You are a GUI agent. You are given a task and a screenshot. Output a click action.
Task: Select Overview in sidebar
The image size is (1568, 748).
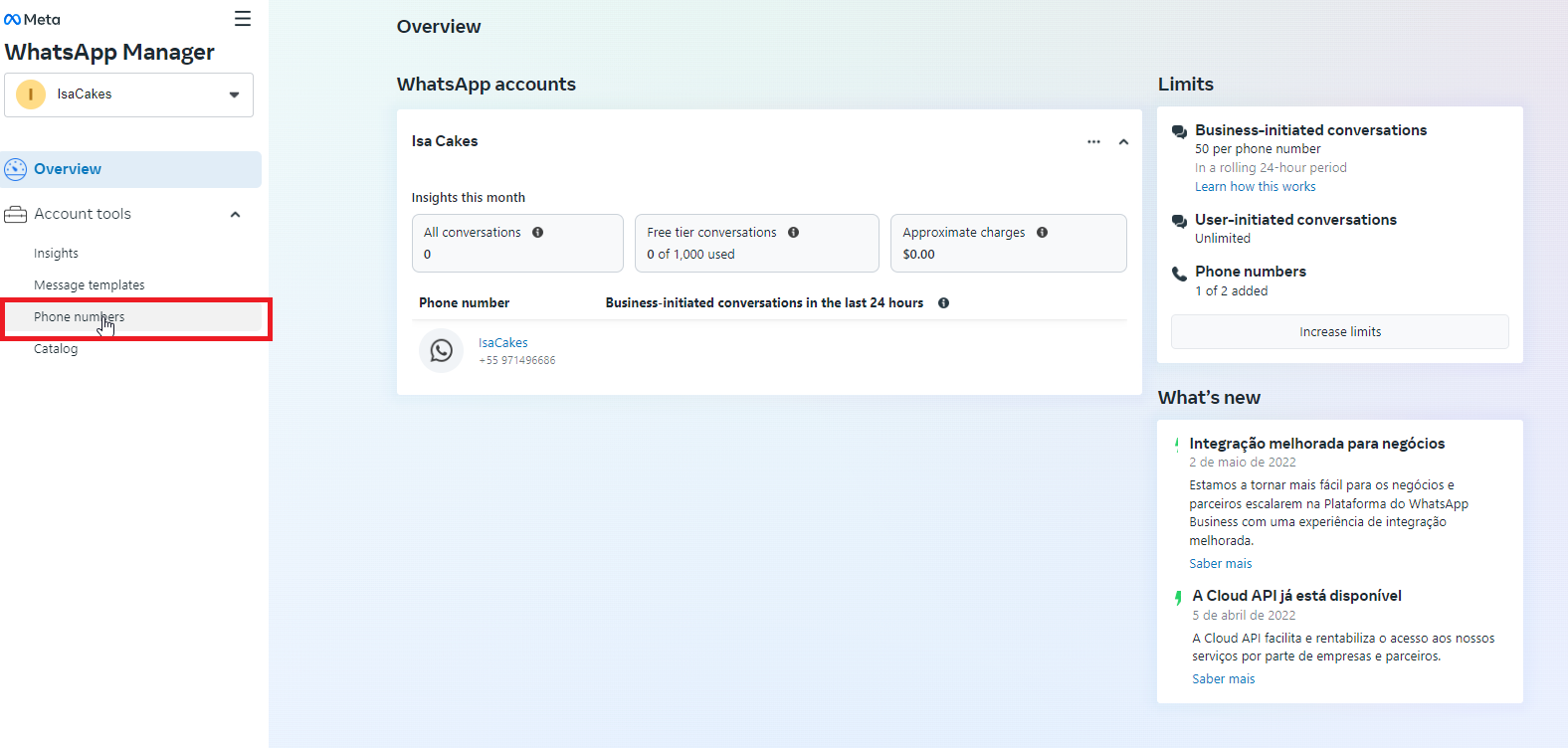[130, 169]
